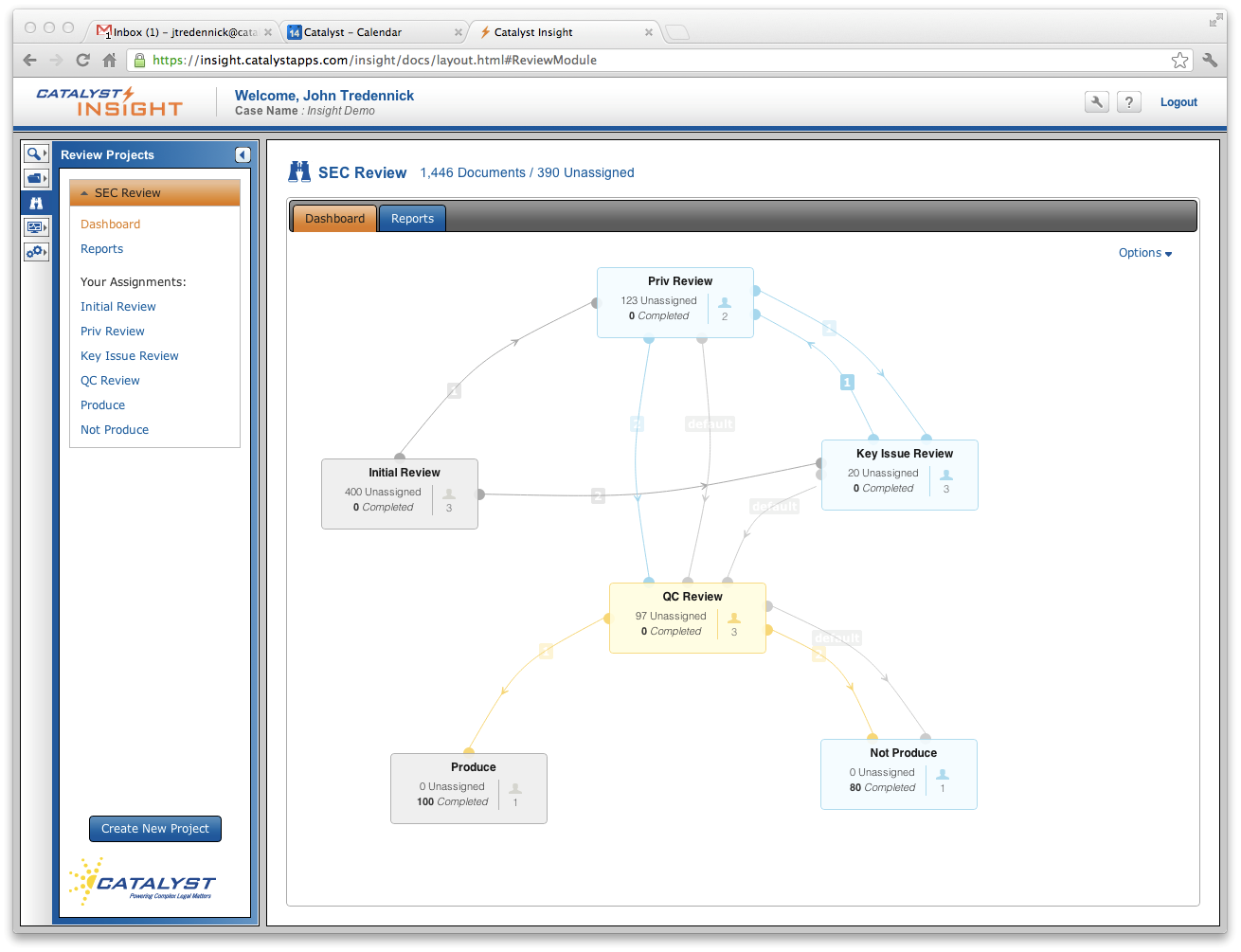The image size is (1241, 952).
Task: Open the Folders panel icon in sidebar
Action: coord(36,178)
